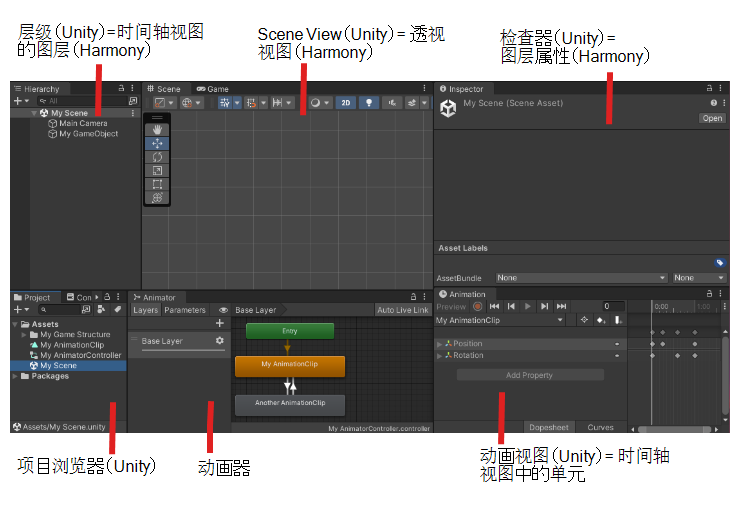Select Another AnimationClip state node
Image resolution: width=740 pixels, height=510 pixels.
click(290, 405)
